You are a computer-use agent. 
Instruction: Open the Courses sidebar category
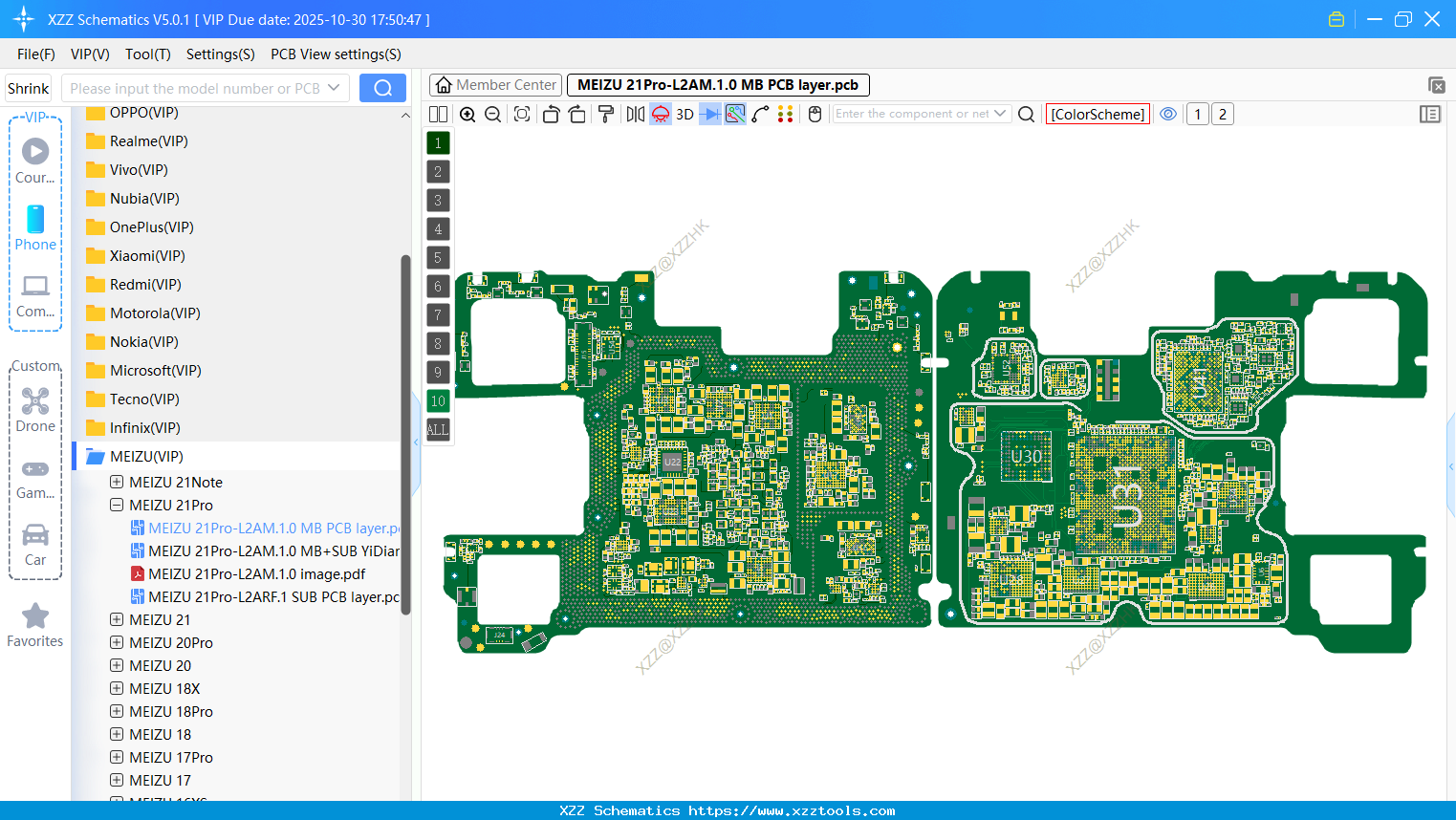coord(35,161)
